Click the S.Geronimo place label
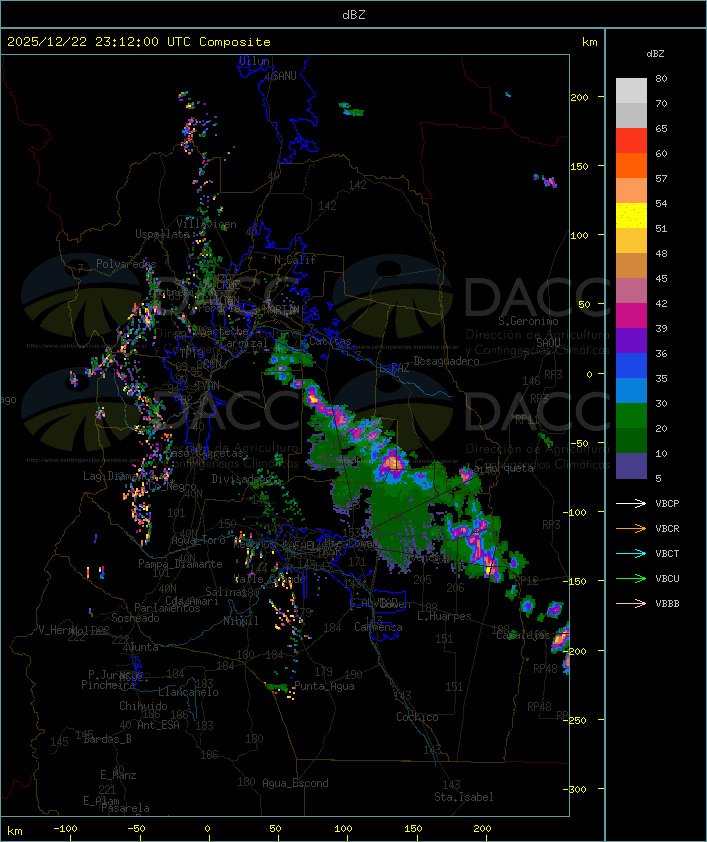 (528, 321)
